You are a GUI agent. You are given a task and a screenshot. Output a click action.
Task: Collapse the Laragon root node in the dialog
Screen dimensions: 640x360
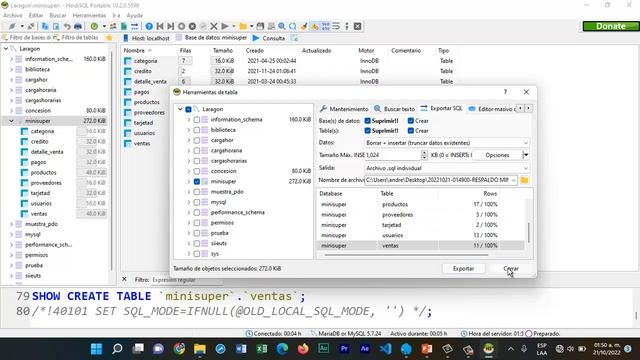[x=180, y=109]
